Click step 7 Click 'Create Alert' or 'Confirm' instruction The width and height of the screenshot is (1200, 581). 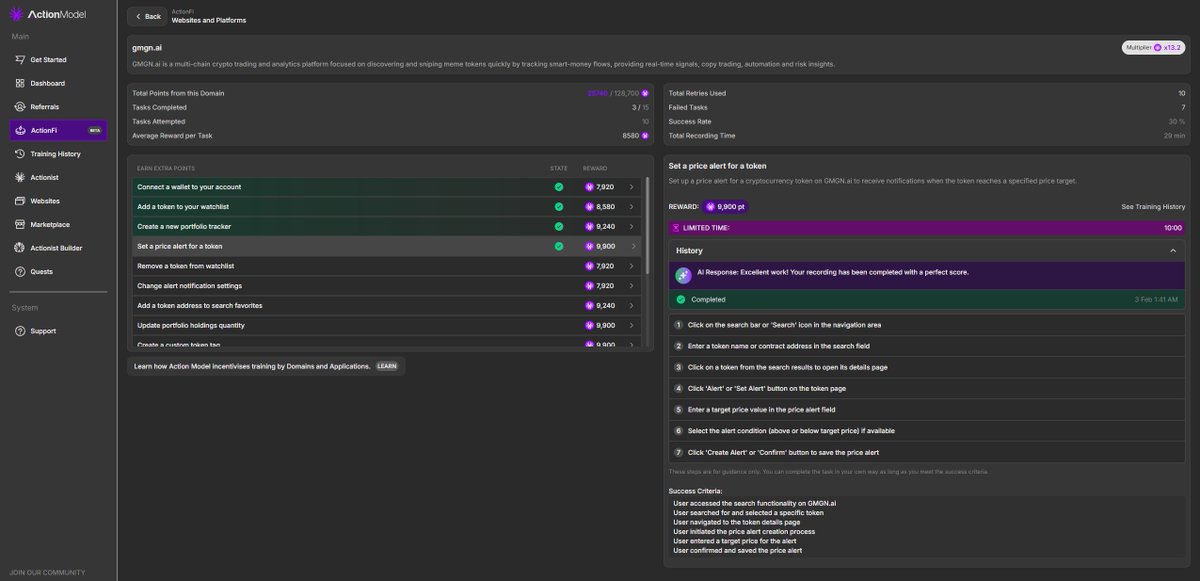(927, 452)
